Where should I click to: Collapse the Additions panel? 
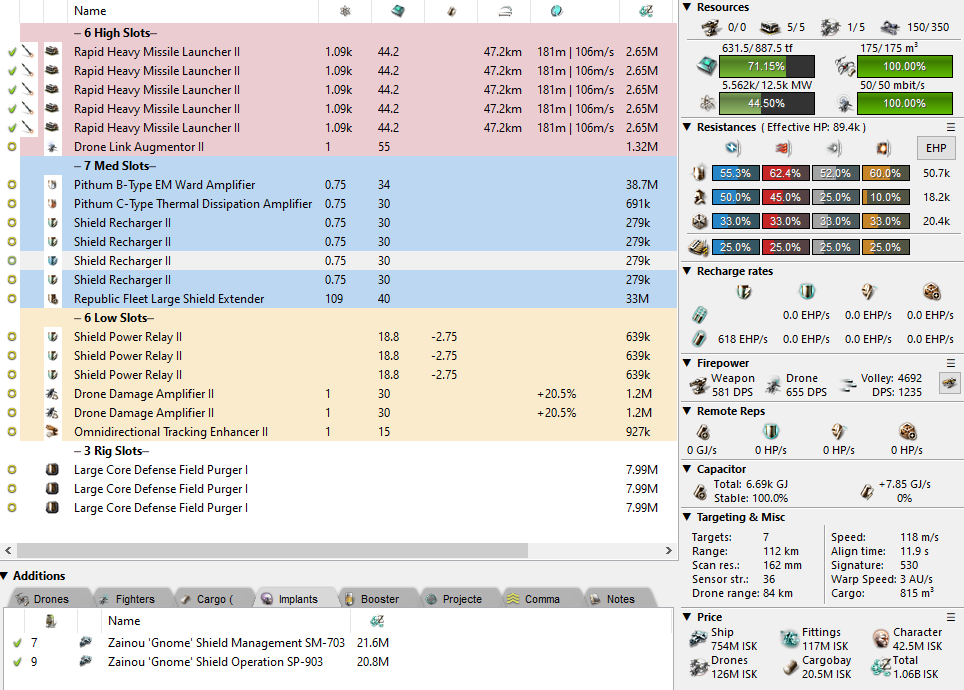(6, 576)
